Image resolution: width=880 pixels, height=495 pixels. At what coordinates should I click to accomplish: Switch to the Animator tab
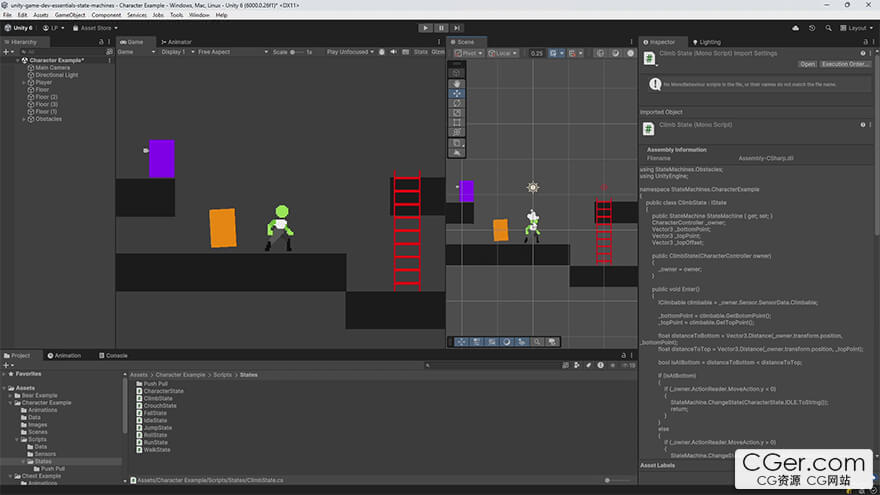(x=178, y=42)
